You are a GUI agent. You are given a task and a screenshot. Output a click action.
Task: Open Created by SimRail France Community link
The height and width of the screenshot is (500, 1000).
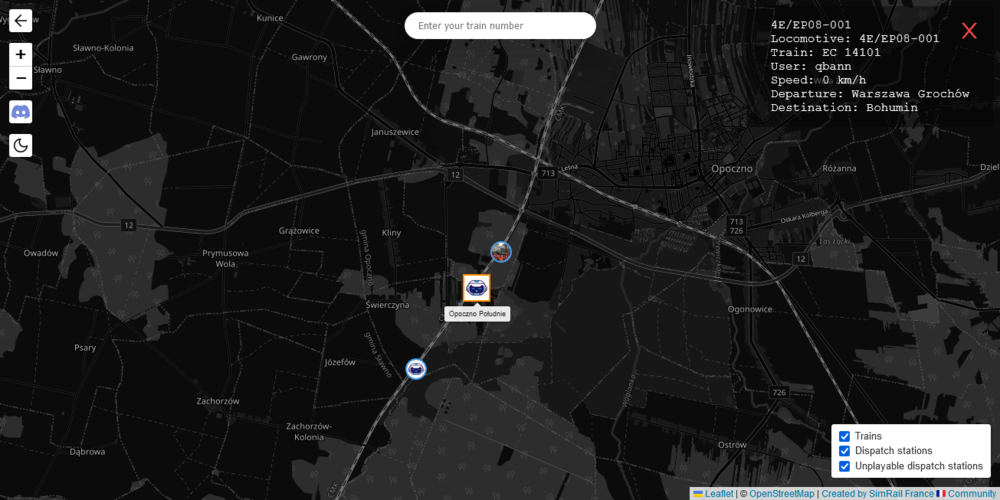(909, 494)
